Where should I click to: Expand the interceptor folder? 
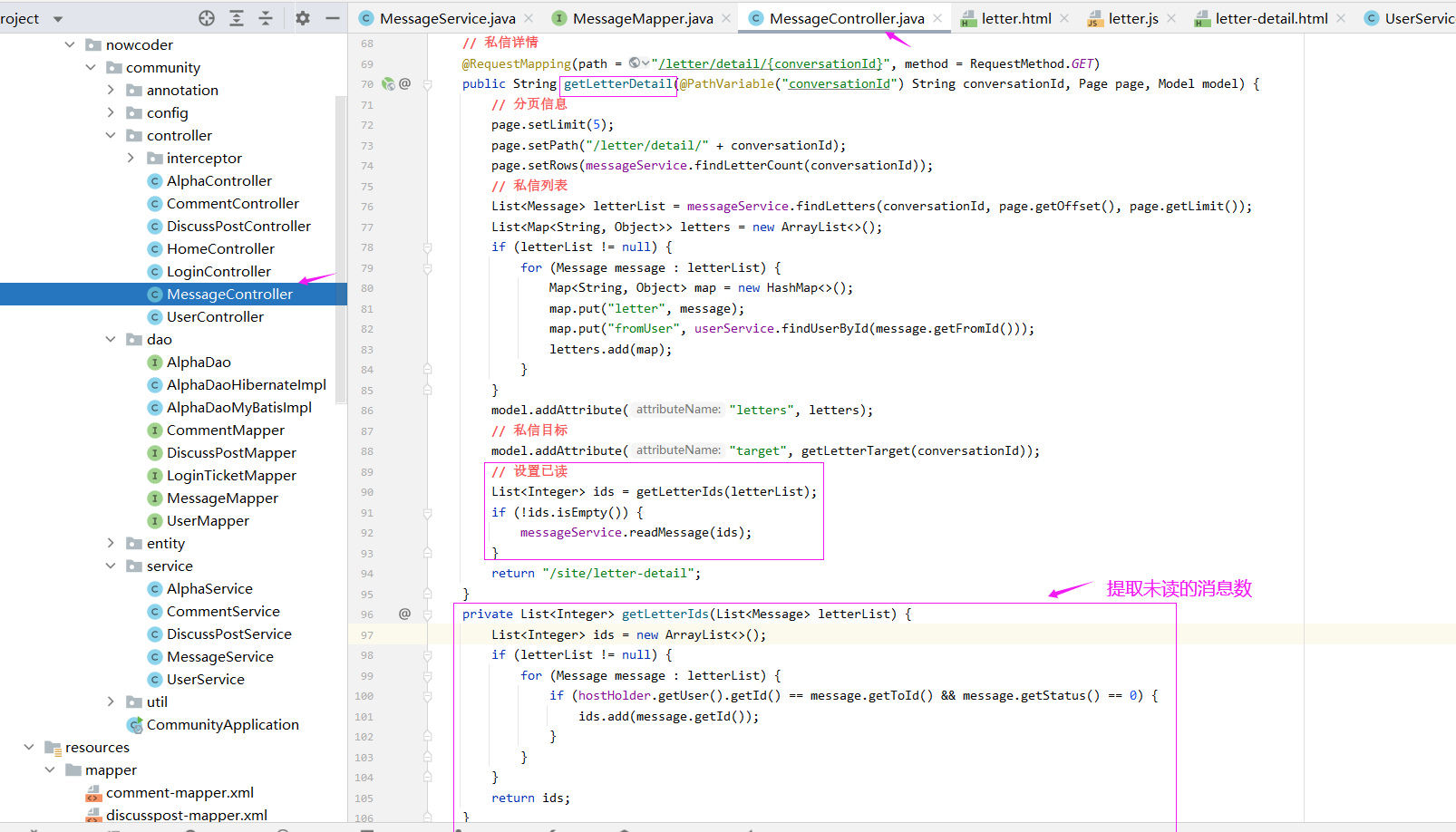tap(131, 158)
